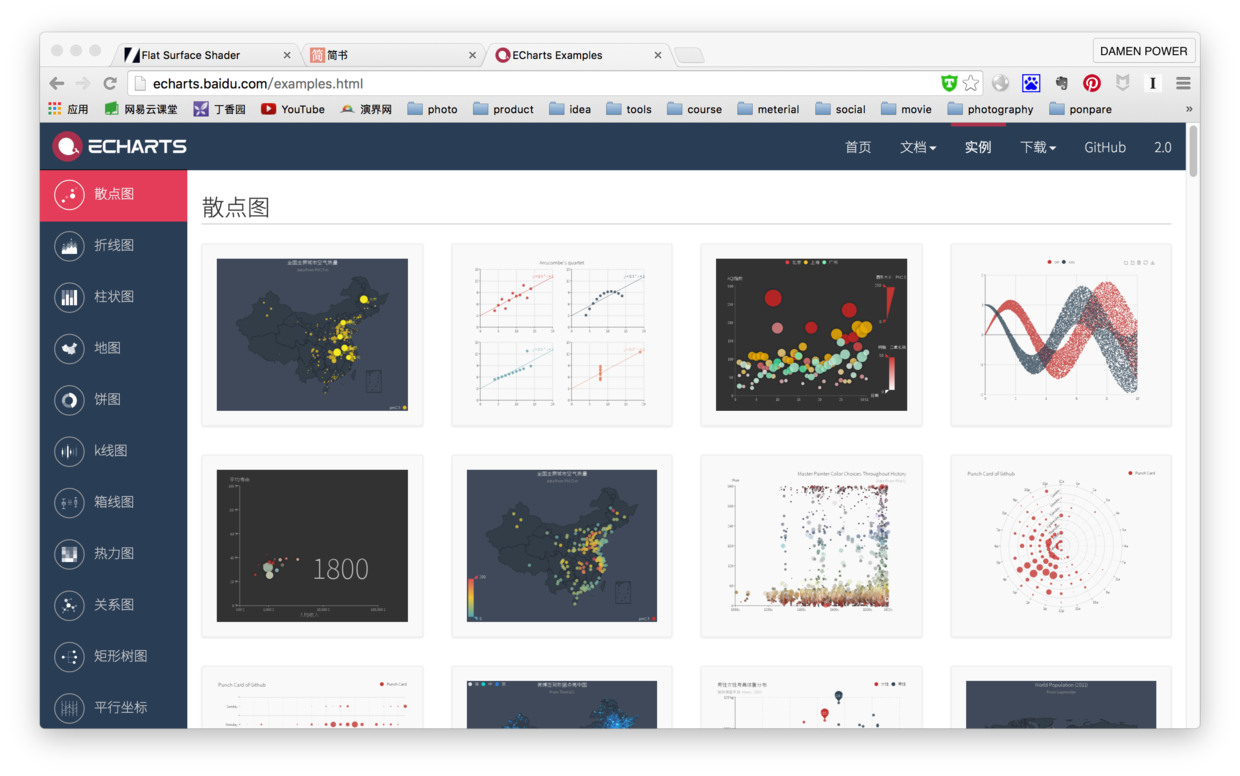
Task: Open the 演界网 bookmark
Action: point(365,109)
